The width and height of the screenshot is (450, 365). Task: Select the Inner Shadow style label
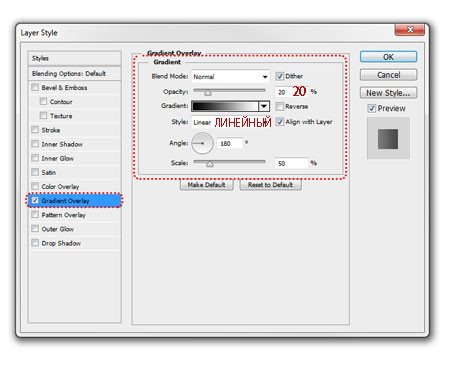click(x=62, y=144)
